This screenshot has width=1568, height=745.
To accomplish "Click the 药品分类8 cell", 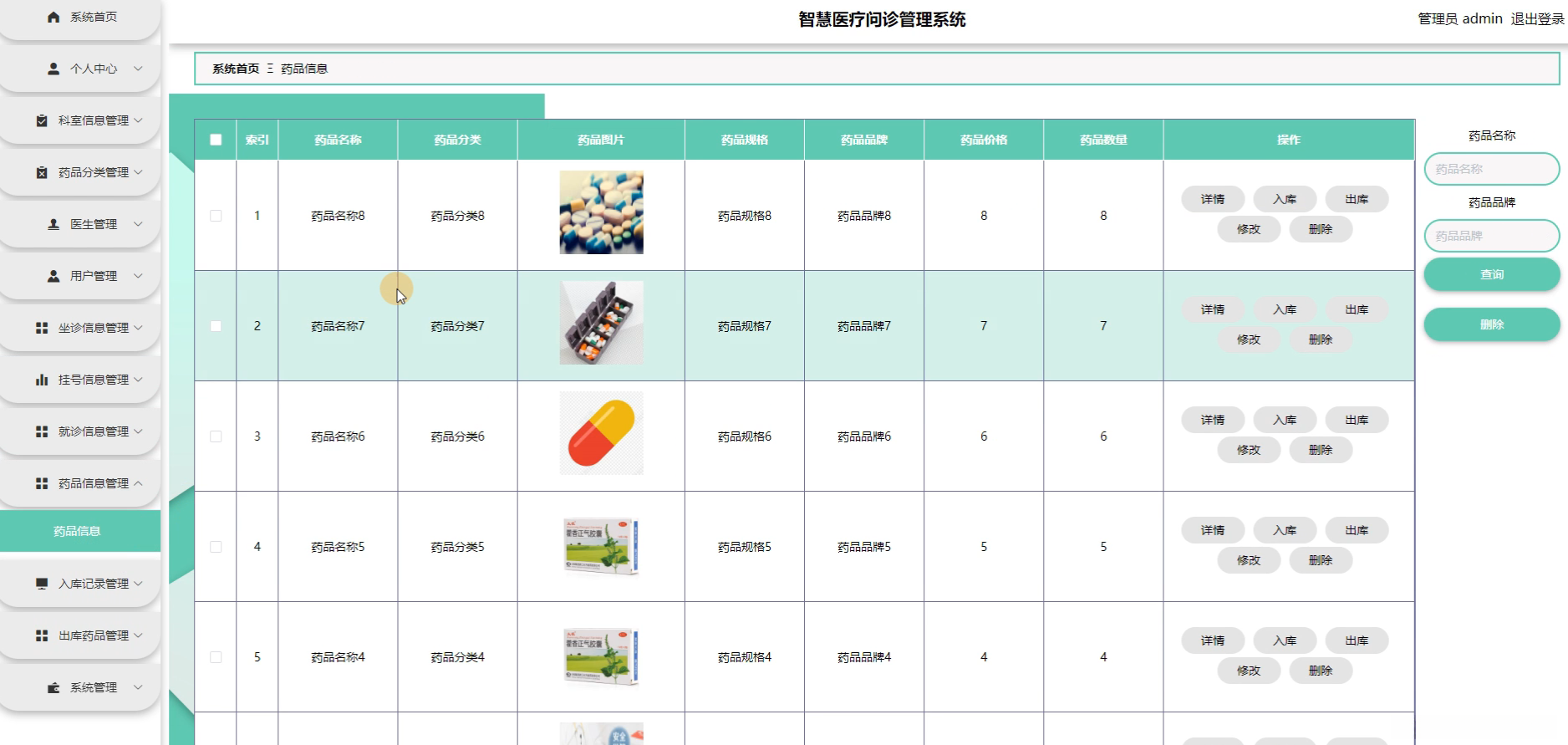I will [458, 216].
